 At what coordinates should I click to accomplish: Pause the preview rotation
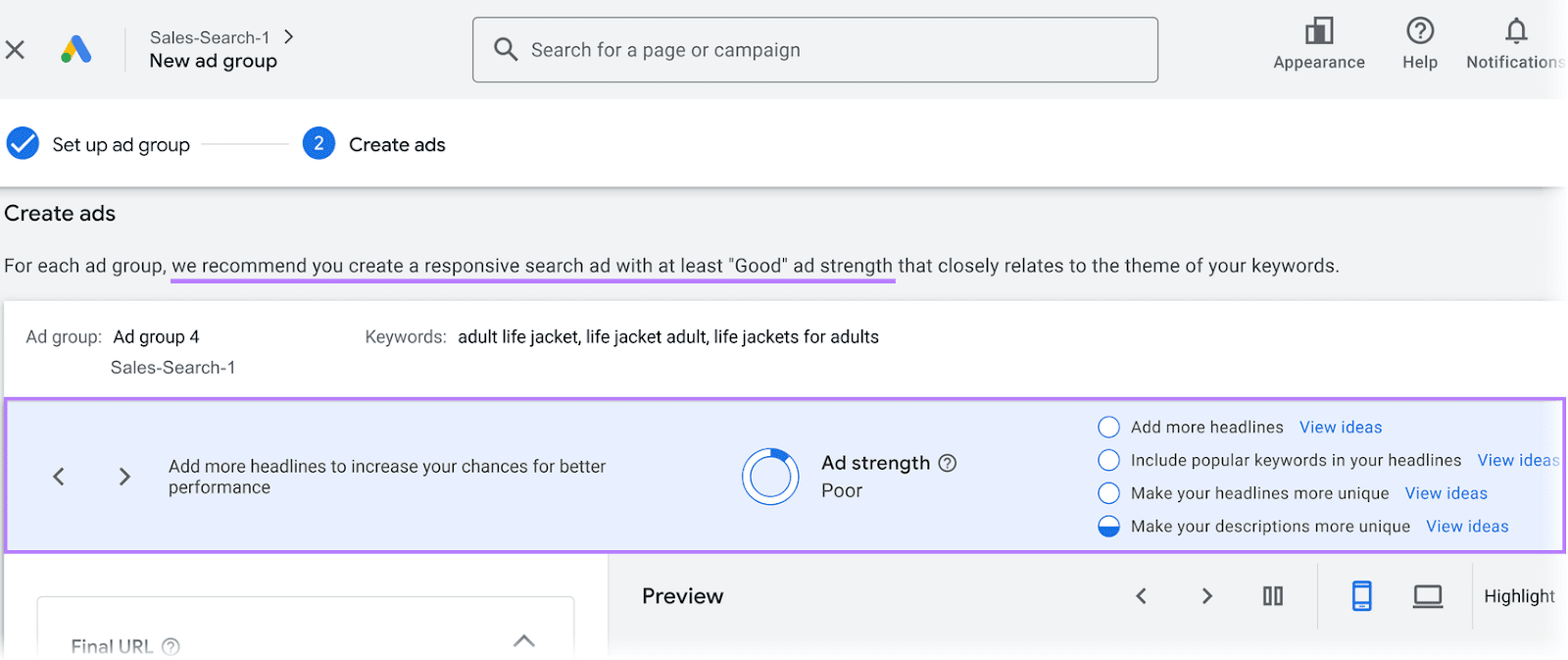click(1273, 596)
